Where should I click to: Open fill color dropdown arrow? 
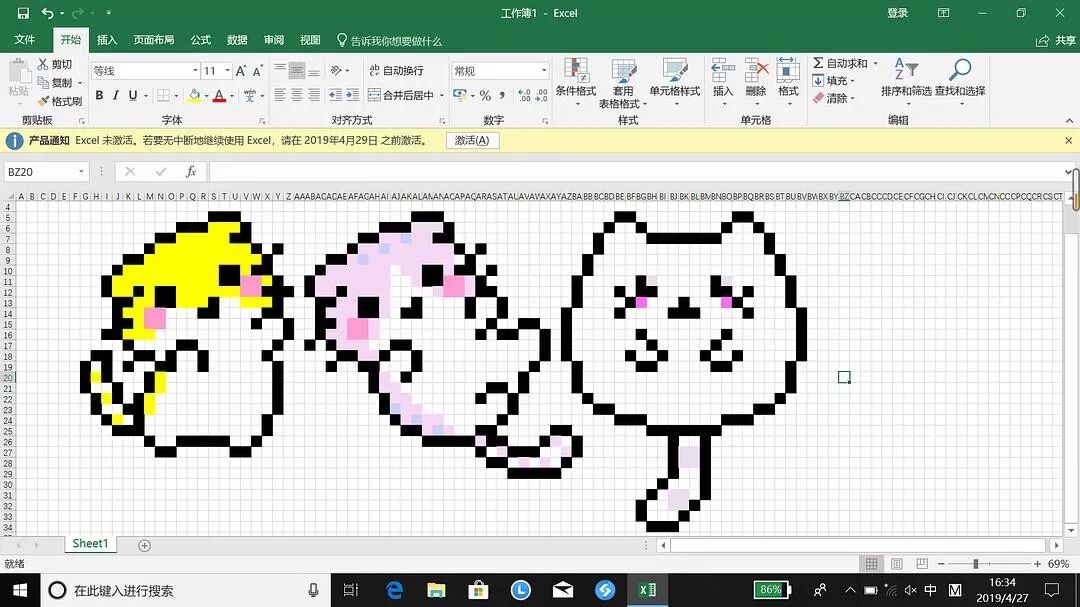coord(206,95)
